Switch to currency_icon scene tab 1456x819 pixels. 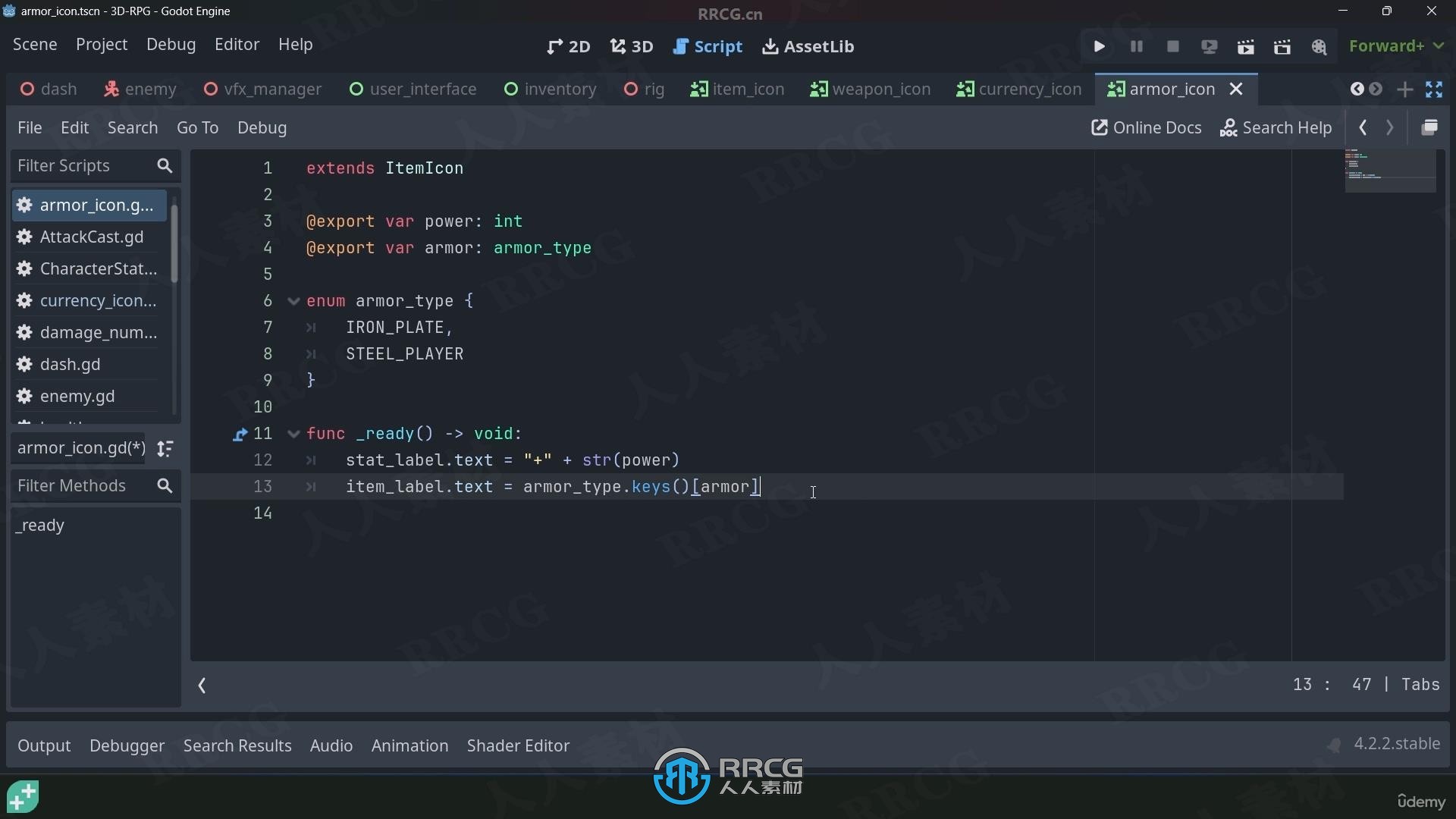tap(1019, 89)
